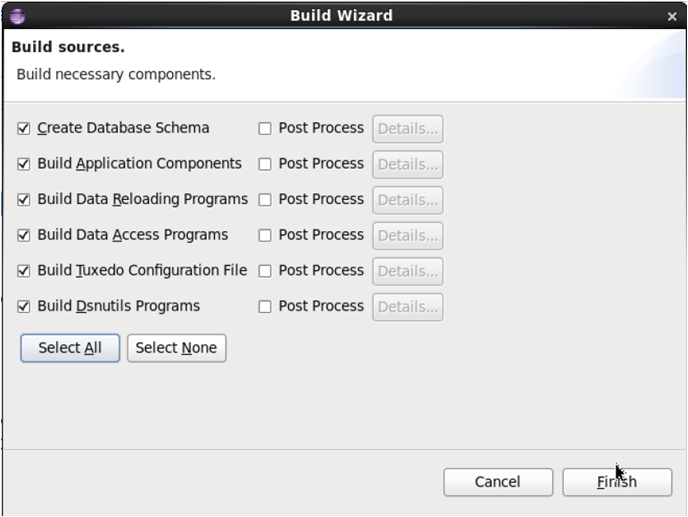Enable Post Process for Create Database Schema
Viewport: 688px width, 517px height.
pyautogui.click(x=265, y=129)
